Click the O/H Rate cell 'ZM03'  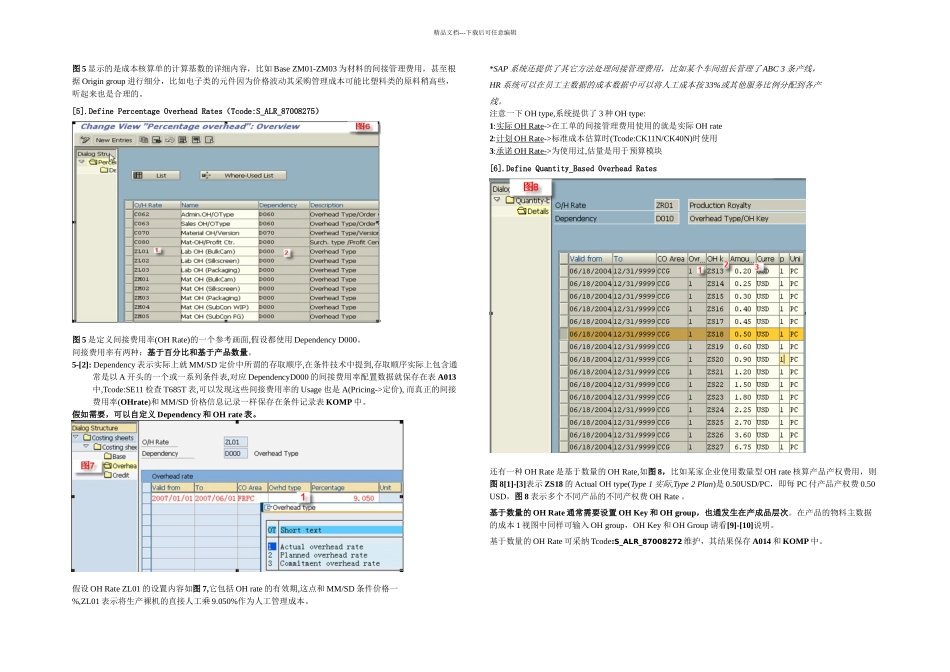156,298
